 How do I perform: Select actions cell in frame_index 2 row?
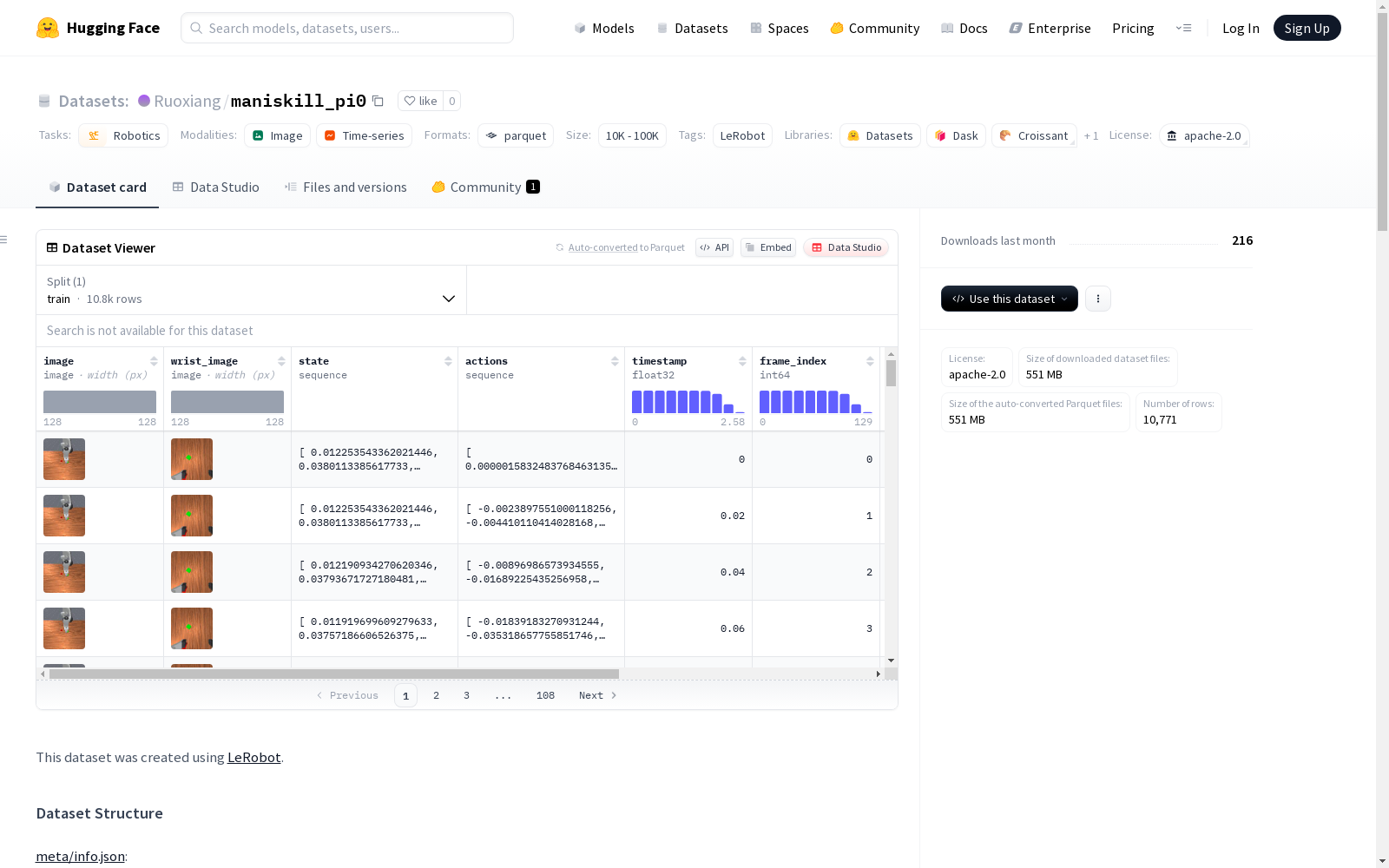(541, 572)
